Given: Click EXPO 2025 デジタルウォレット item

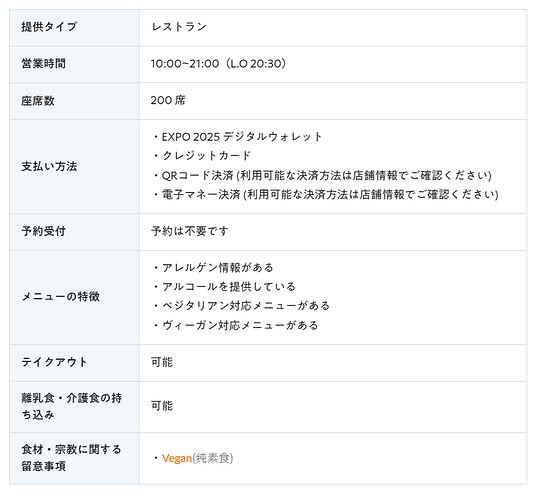Looking at the screenshot, I should pos(238,137).
